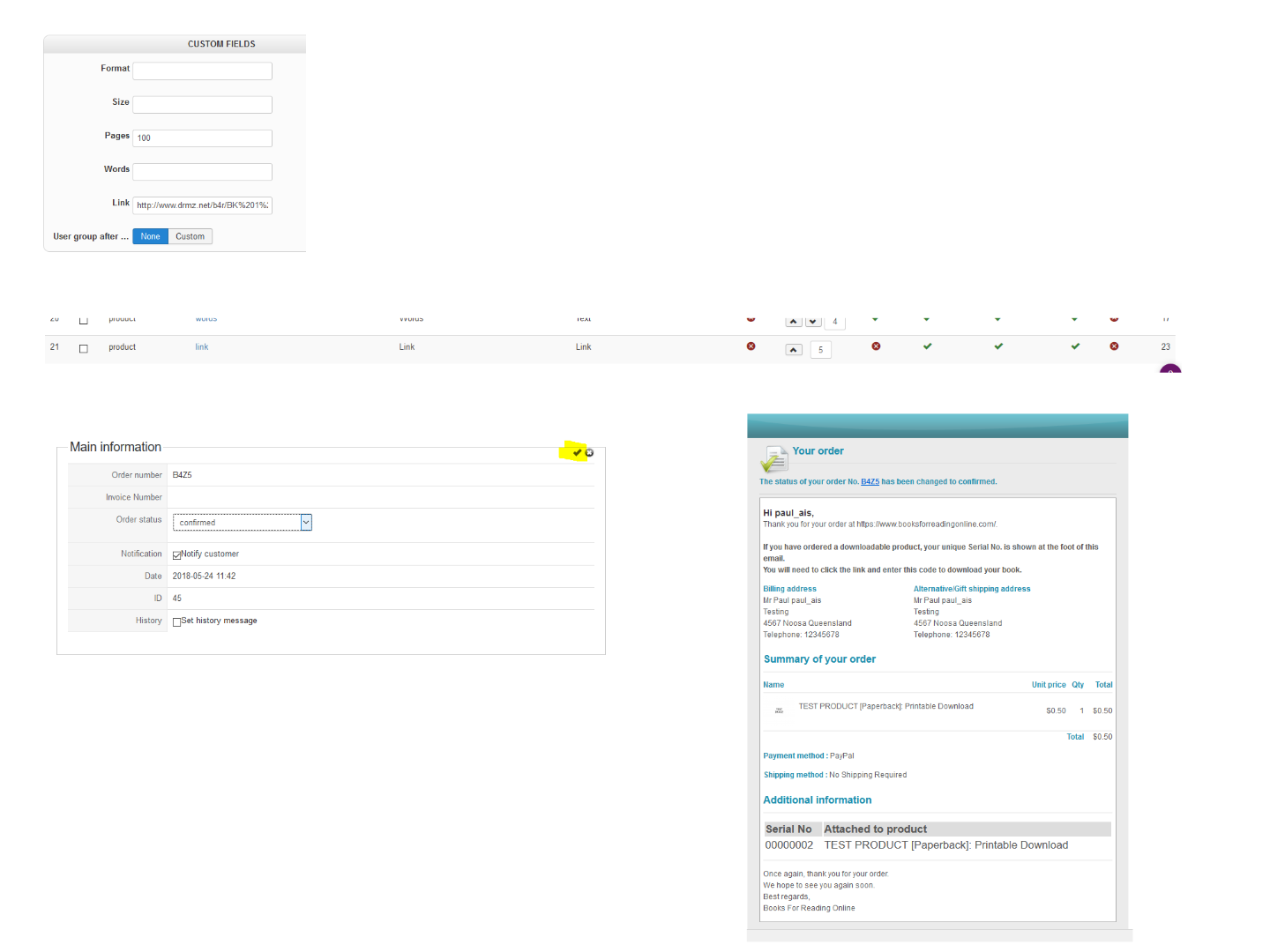Open the TEST PRODUCT thumbnail in order summary

779,710
